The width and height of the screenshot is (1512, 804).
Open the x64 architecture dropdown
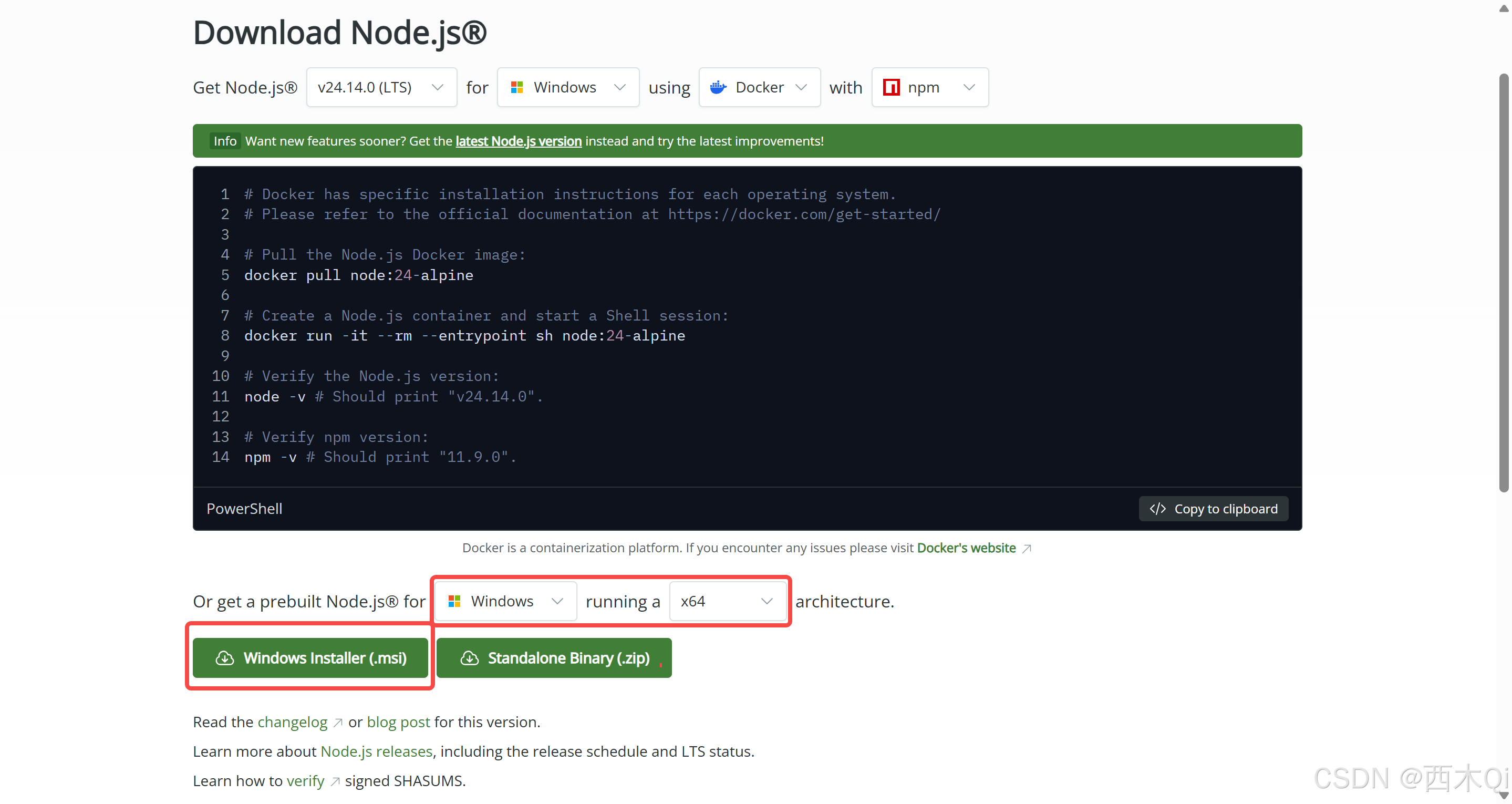coord(727,601)
